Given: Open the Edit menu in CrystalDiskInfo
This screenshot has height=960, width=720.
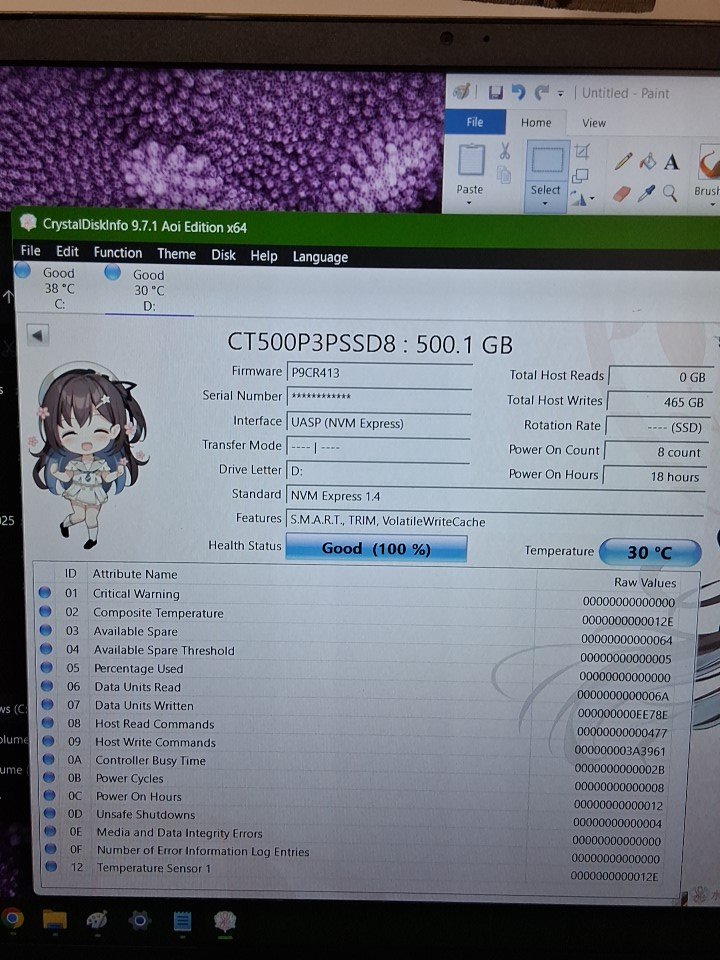Looking at the screenshot, I should 67,252.
